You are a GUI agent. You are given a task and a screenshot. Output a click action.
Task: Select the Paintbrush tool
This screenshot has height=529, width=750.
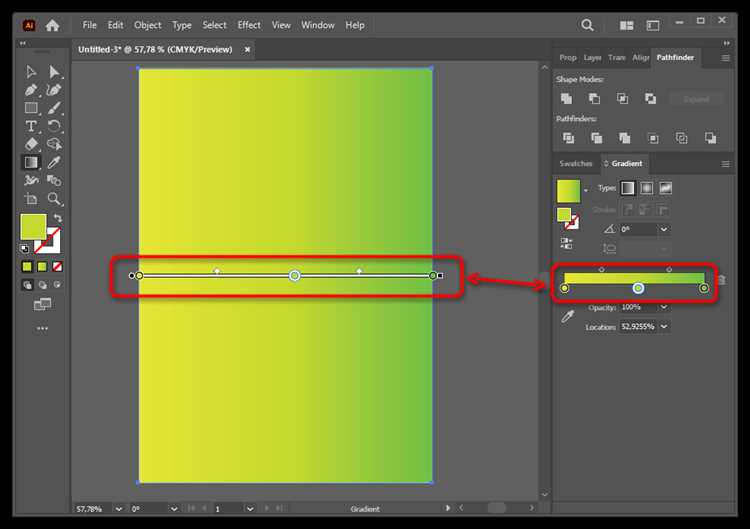54,108
